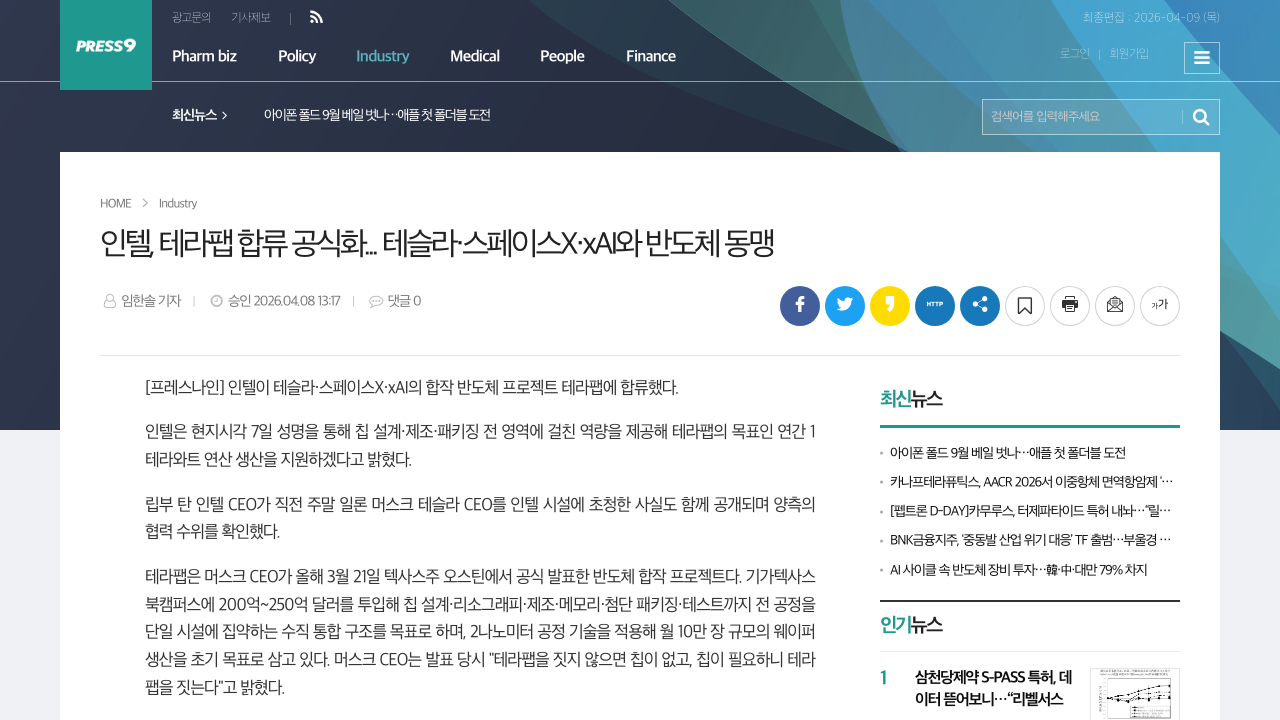
Task: Click the 기사제보 link
Action: click(251, 17)
